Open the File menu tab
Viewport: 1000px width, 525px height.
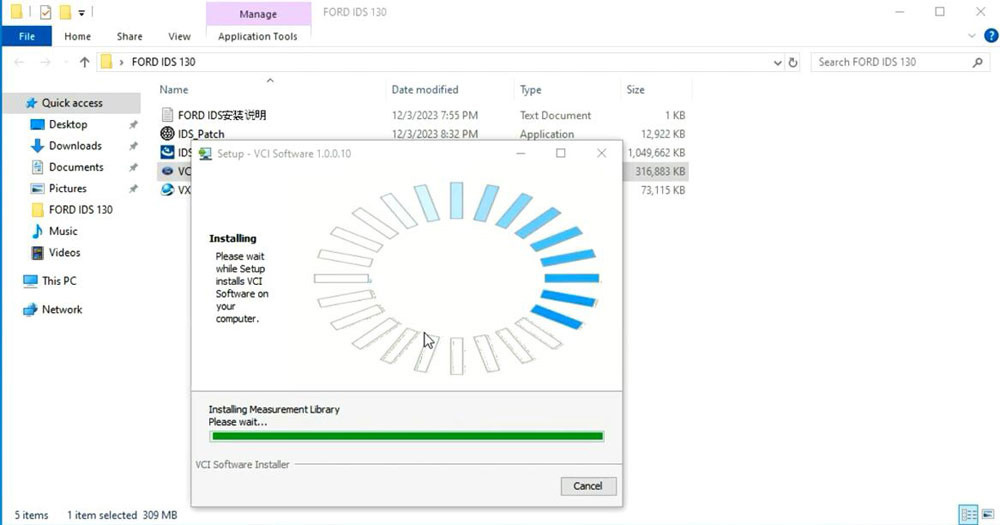[x=27, y=36]
